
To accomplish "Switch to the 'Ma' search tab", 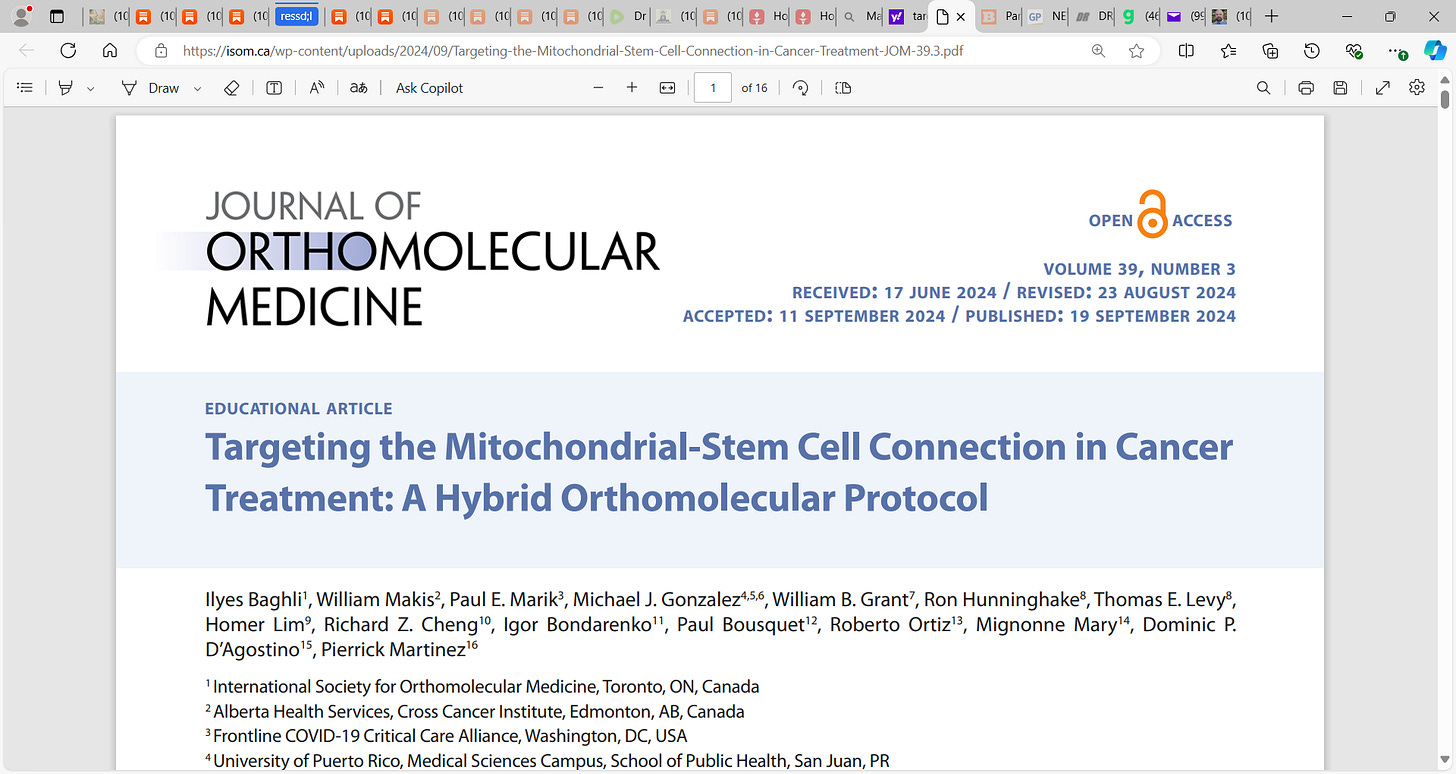I will pyautogui.click(x=861, y=17).
